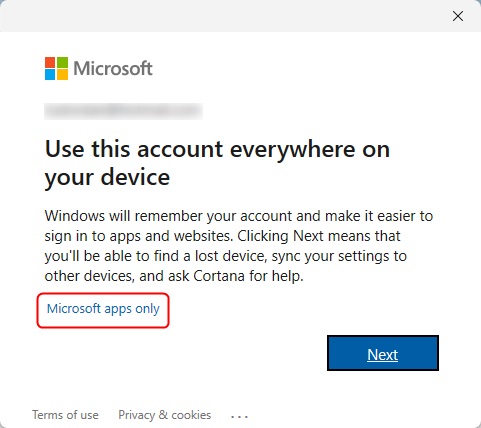Click the 'your device' heading line
Screen dimensions: 481x428
tap(107, 177)
